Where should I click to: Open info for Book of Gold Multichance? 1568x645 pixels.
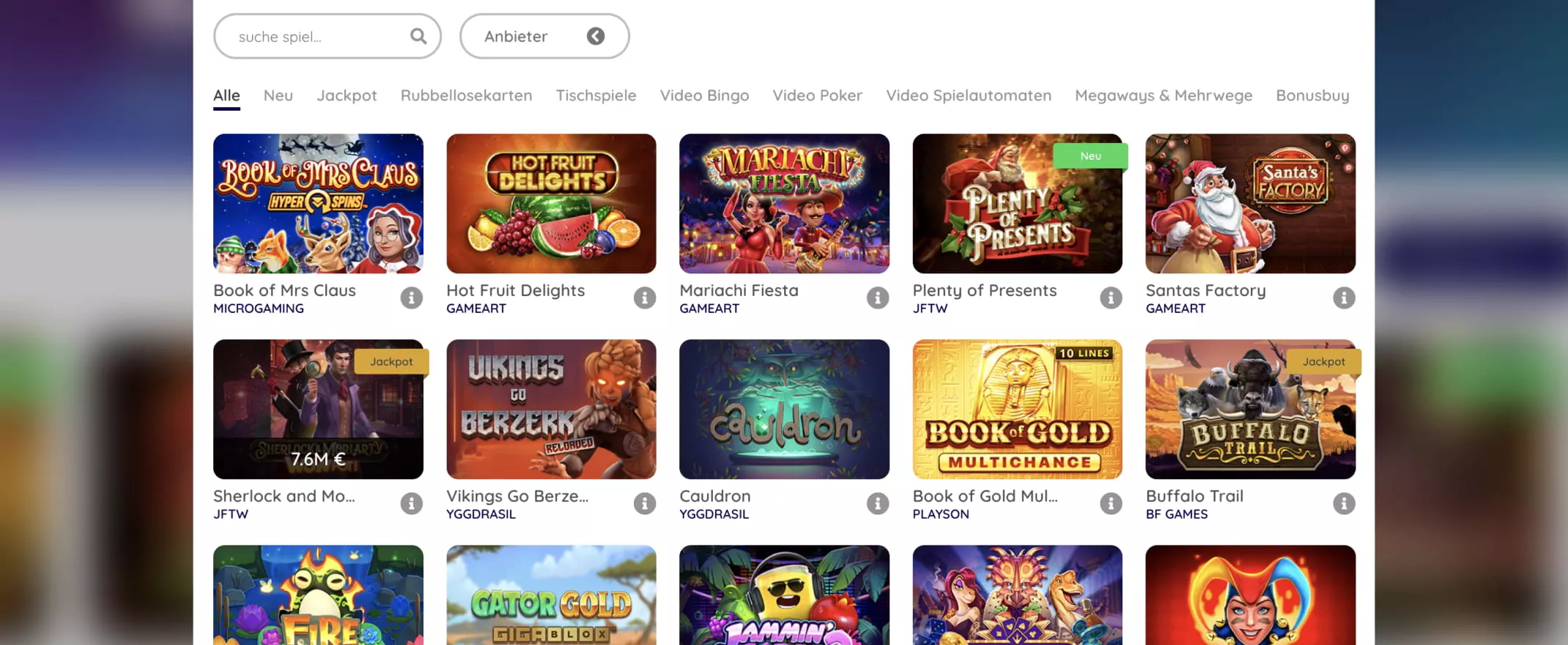click(x=1111, y=504)
